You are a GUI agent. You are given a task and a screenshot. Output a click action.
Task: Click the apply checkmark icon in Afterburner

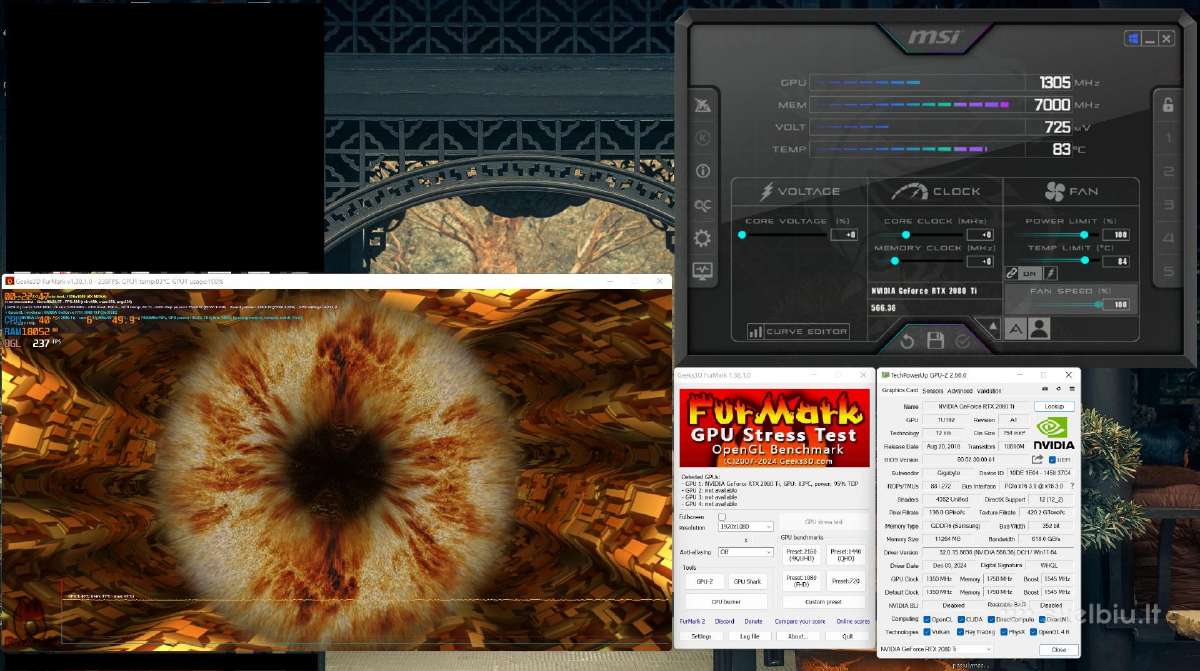click(963, 341)
